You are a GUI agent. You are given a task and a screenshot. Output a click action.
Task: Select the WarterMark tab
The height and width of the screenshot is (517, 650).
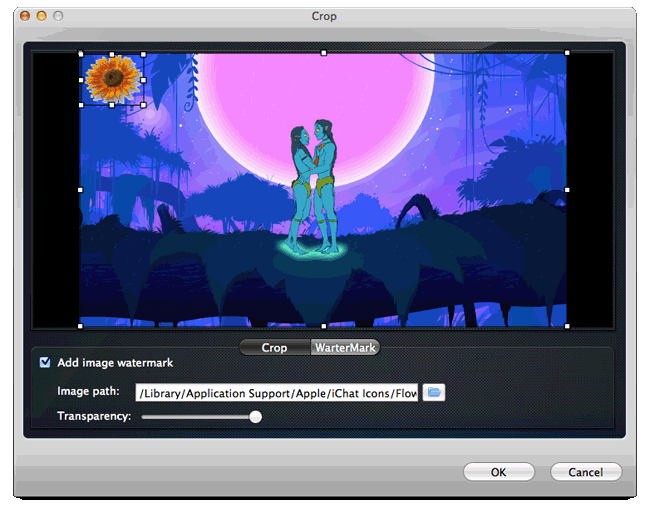click(x=345, y=347)
